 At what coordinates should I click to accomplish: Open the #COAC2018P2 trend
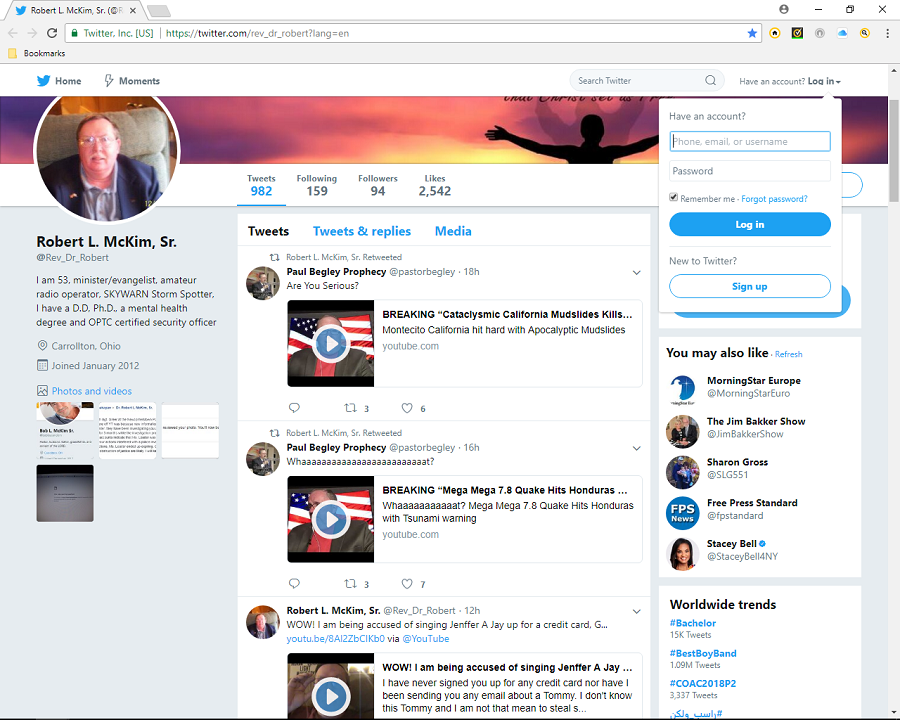point(703,684)
